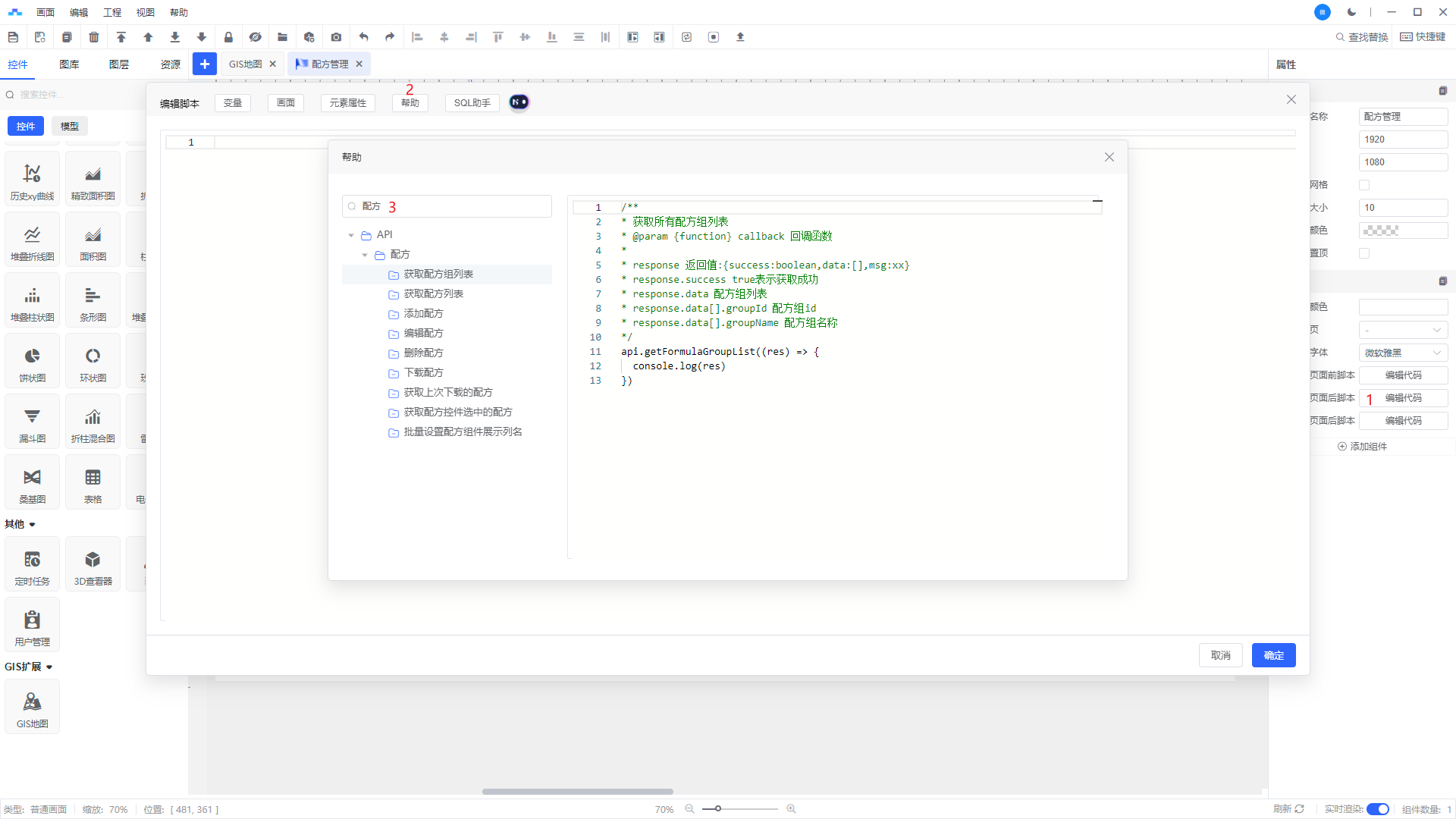
Task: Click the dark mode moon icon
Action: pos(1351,12)
